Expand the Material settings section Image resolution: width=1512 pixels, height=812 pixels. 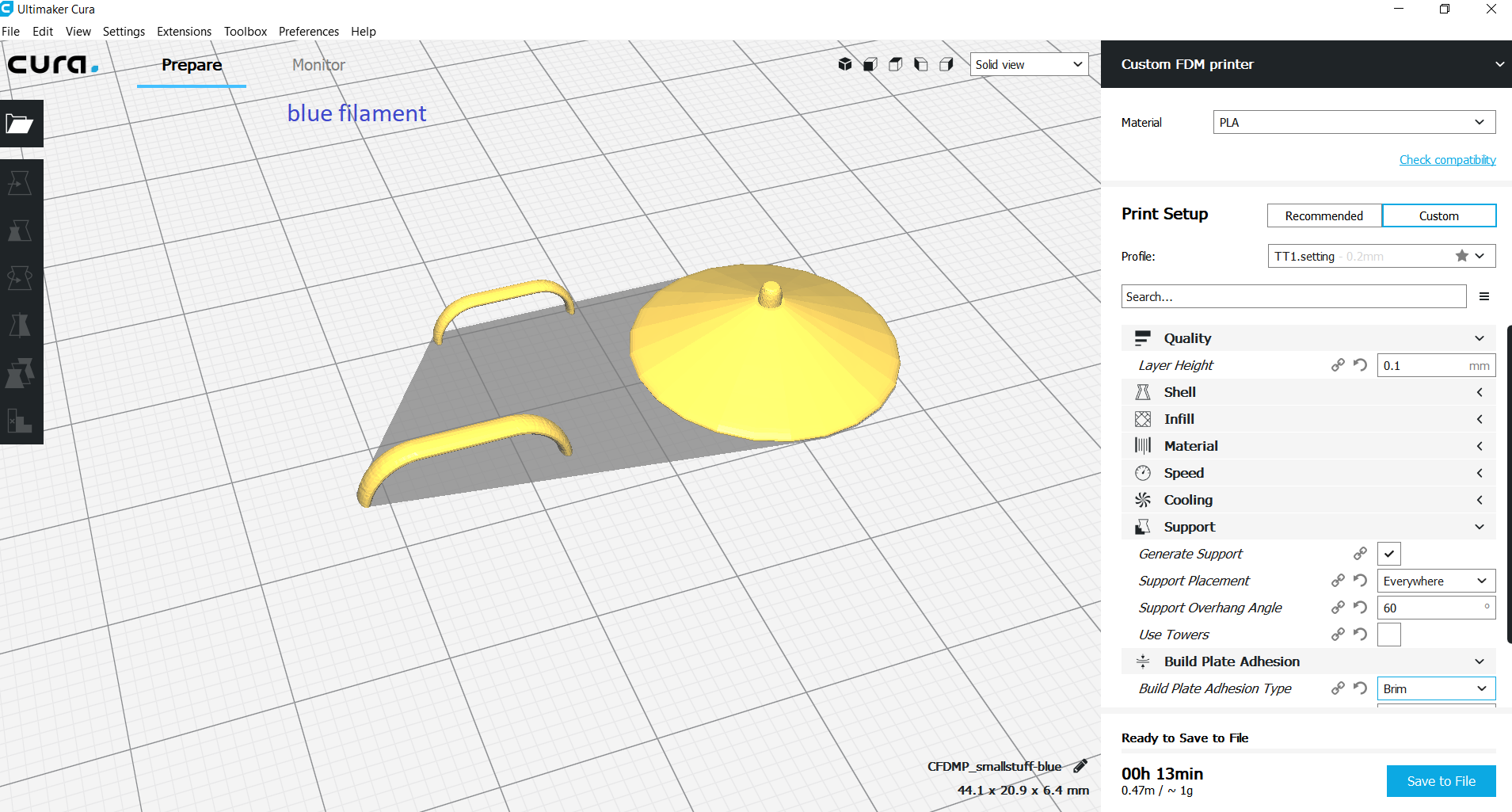coord(1308,446)
